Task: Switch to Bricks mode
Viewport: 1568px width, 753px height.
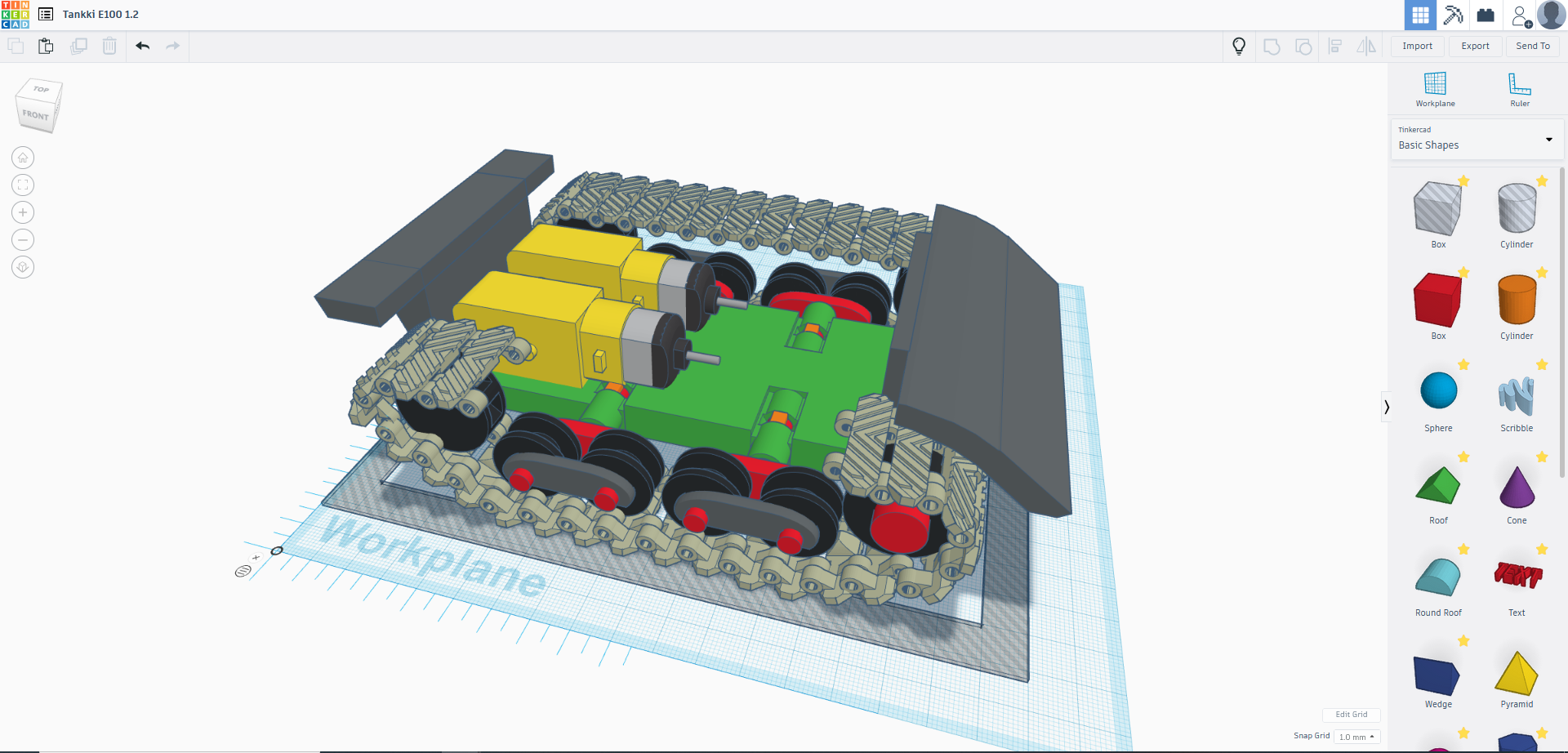Action: pyautogui.click(x=1486, y=15)
